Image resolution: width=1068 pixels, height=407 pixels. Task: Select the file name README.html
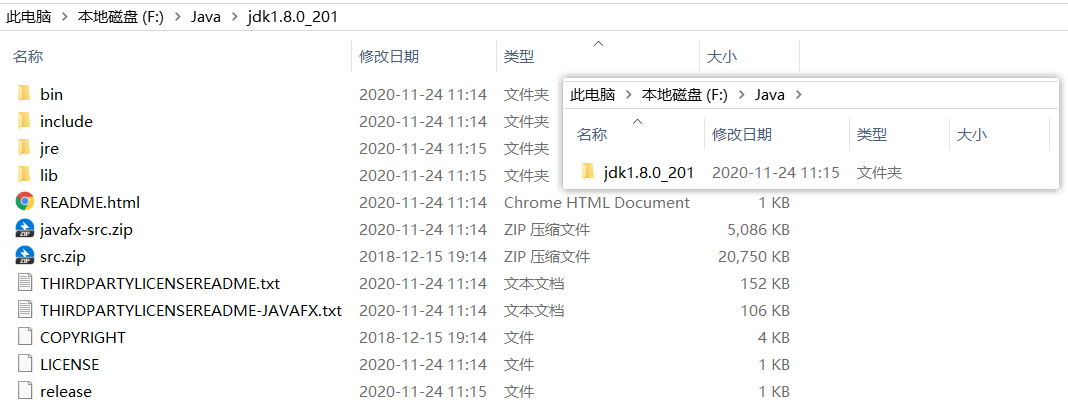tap(90, 202)
